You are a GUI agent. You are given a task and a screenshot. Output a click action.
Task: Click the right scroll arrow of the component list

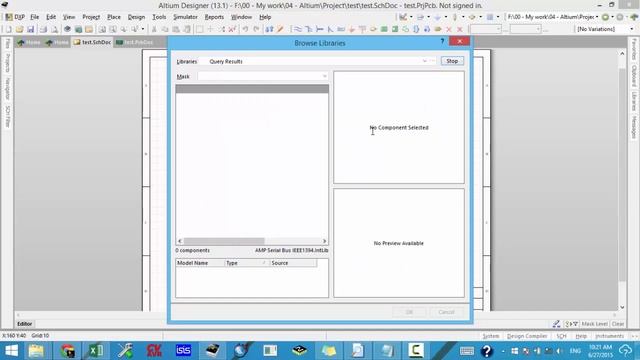point(324,241)
